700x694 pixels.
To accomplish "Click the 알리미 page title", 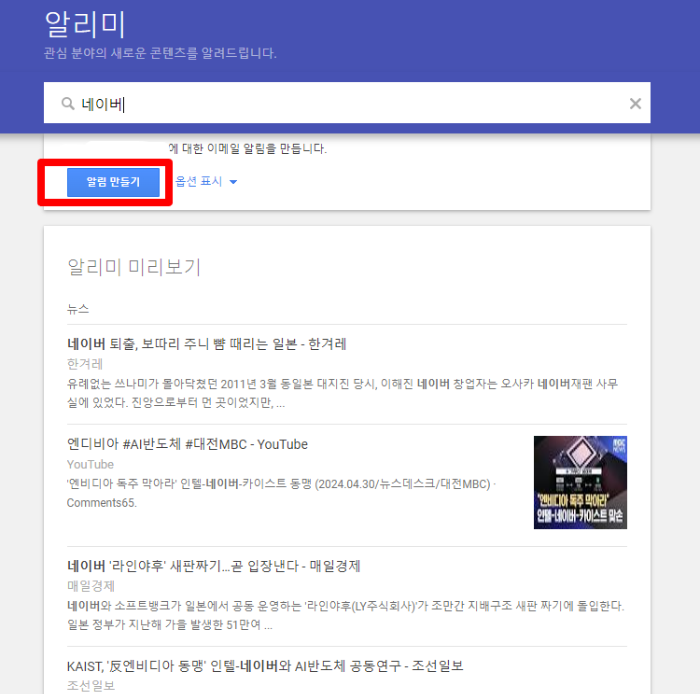I will [85, 24].
